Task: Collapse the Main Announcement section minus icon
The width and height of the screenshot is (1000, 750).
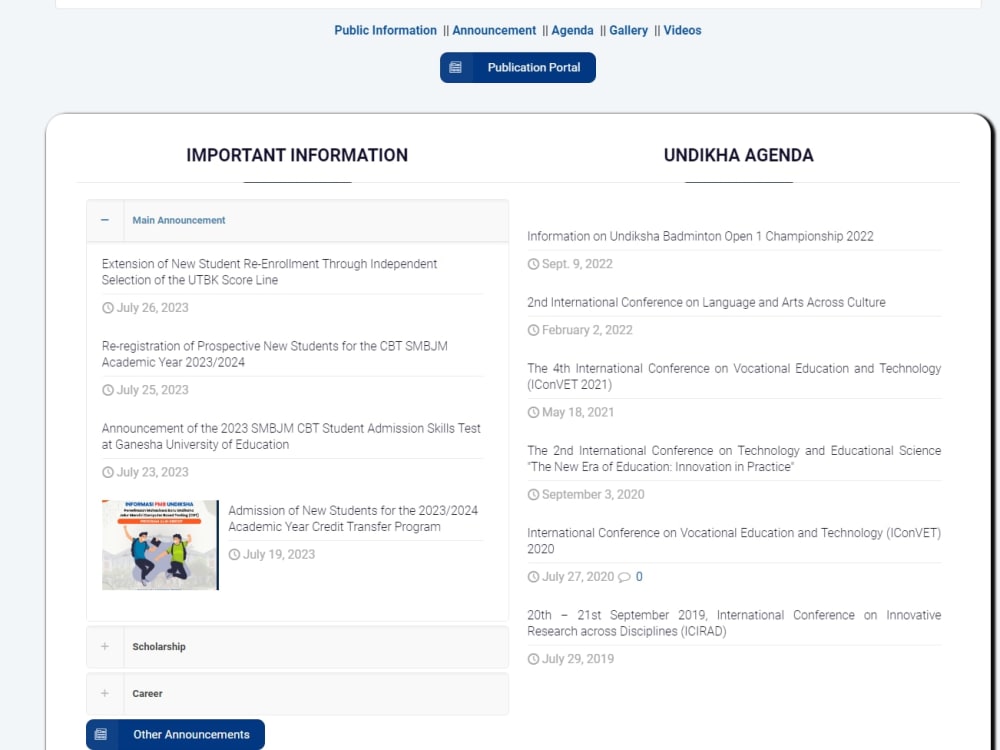Action: [105, 220]
